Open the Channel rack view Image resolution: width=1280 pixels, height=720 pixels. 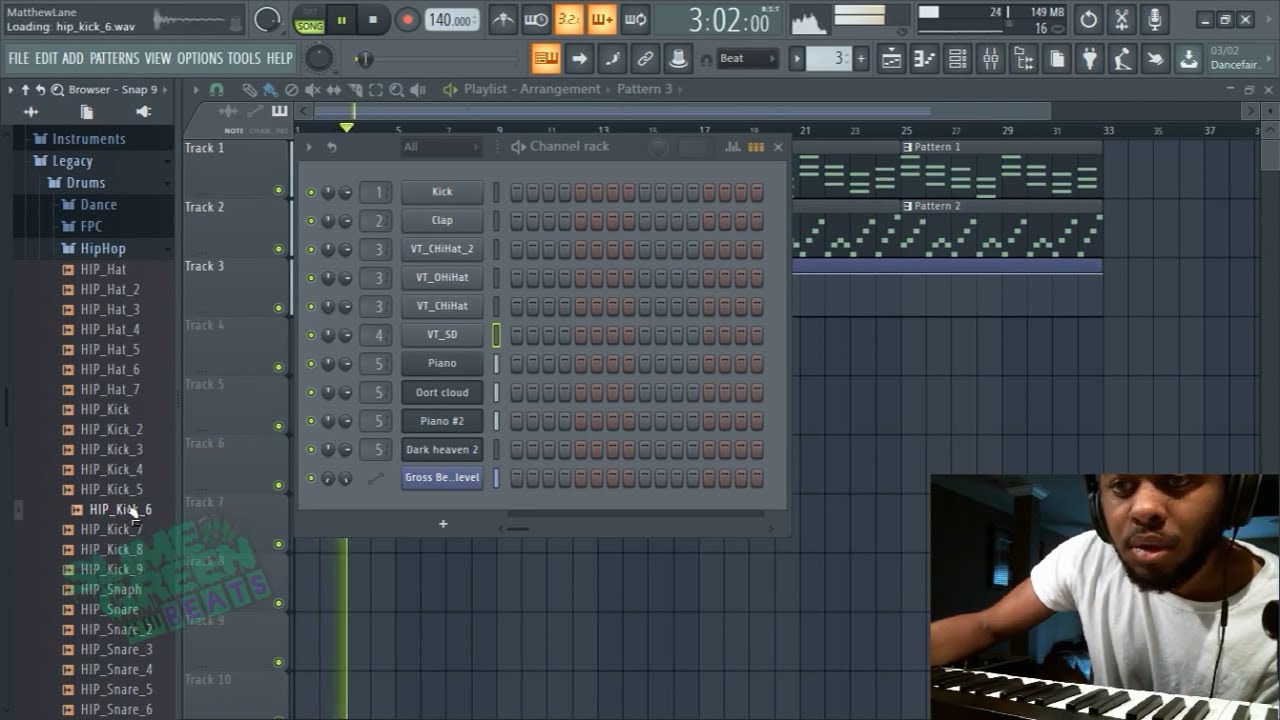[957, 59]
